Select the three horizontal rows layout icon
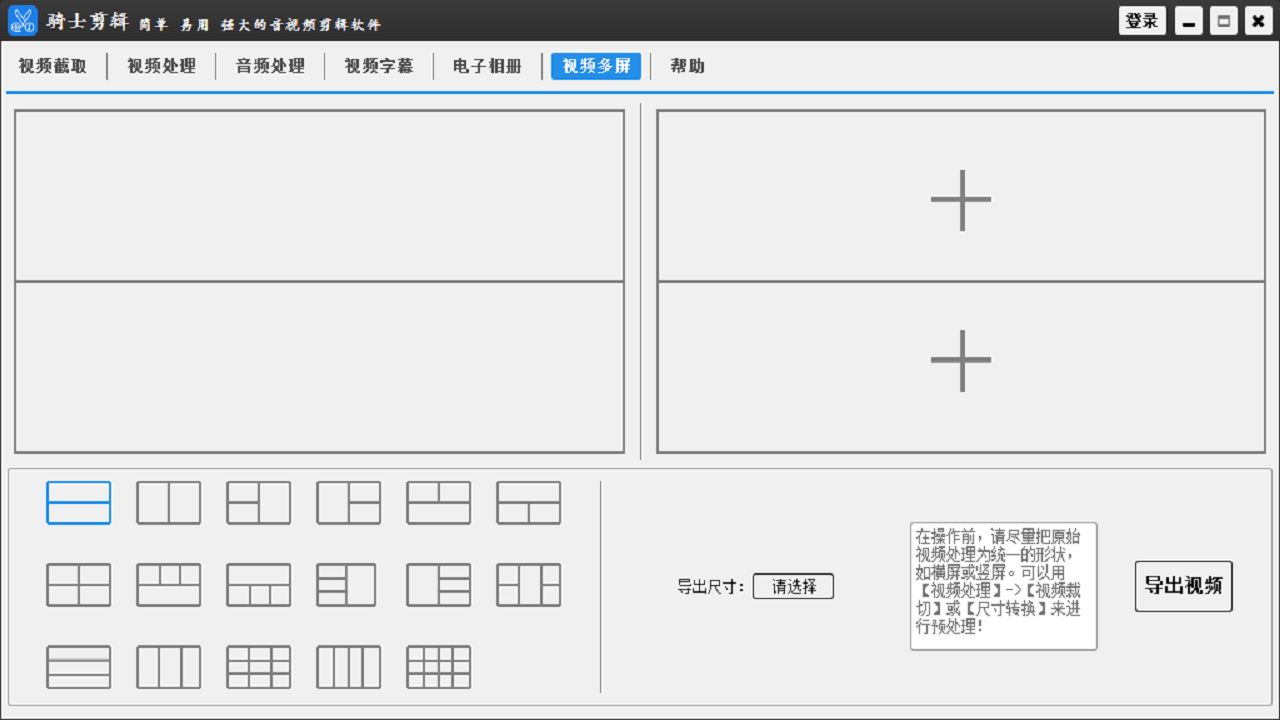Viewport: 1280px width, 720px height. (x=78, y=667)
